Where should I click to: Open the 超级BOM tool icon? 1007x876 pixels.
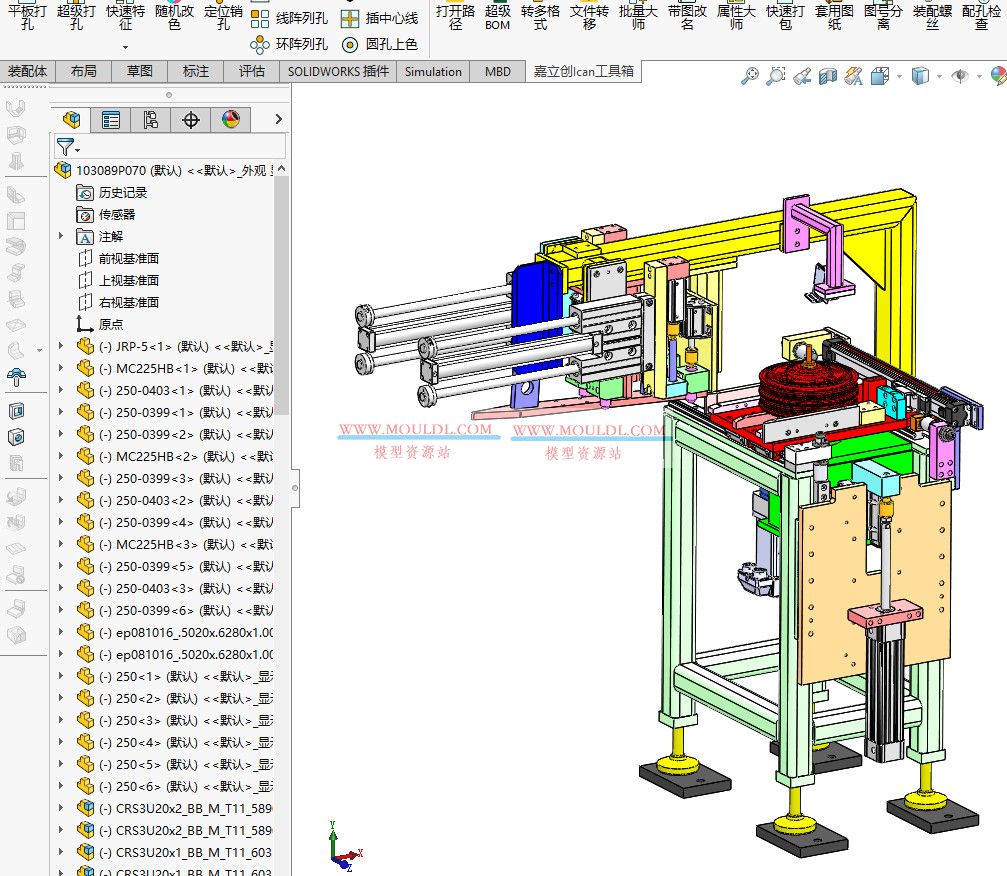497,17
